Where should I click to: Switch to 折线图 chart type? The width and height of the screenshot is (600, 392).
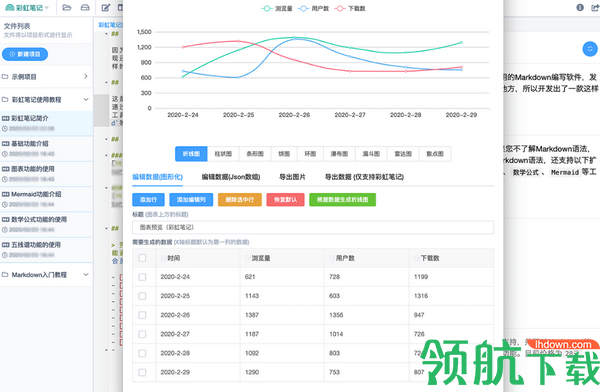[x=191, y=154]
